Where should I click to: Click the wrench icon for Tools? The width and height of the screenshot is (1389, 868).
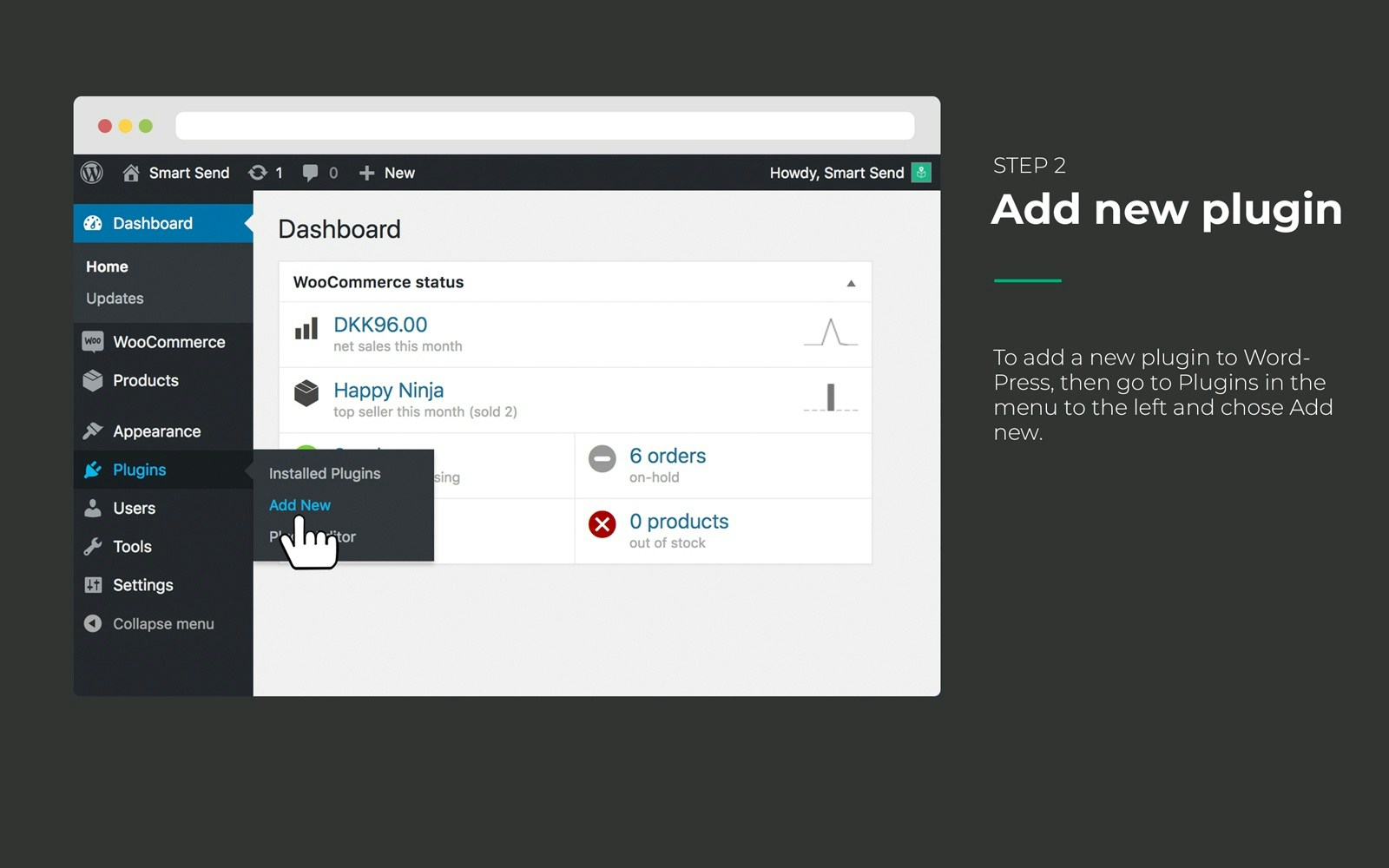92,546
